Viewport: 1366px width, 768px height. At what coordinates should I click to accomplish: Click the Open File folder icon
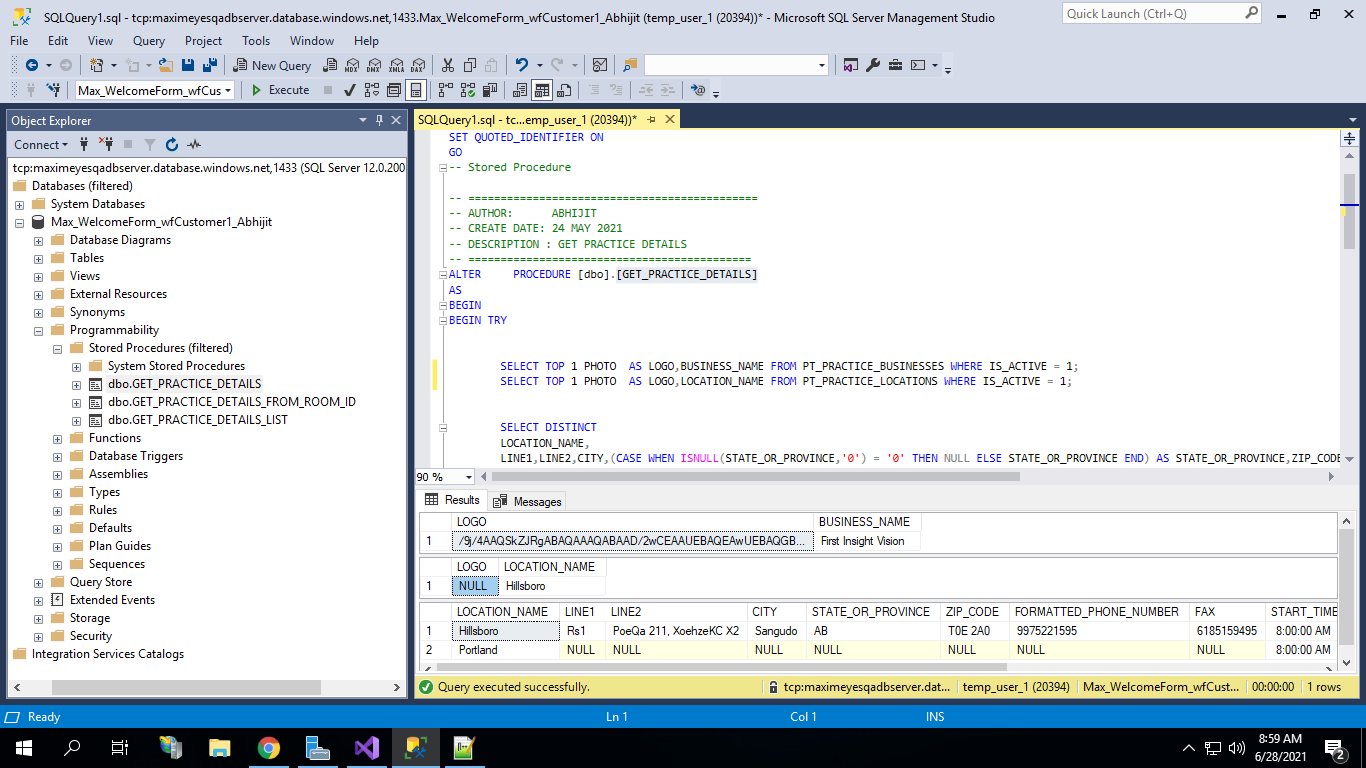[x=165, y=65]
